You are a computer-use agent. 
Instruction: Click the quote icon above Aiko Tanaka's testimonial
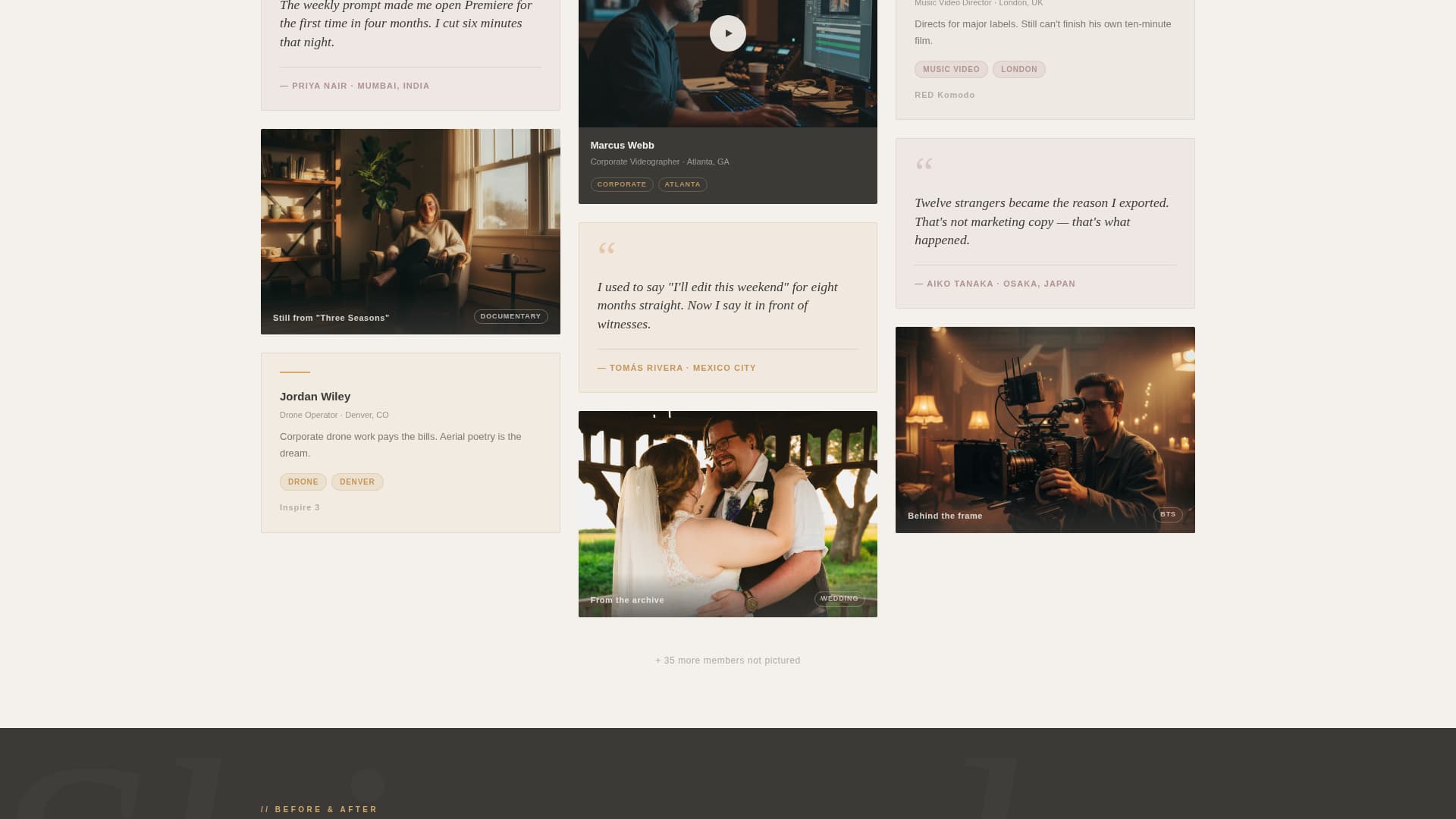click(924, 164)
